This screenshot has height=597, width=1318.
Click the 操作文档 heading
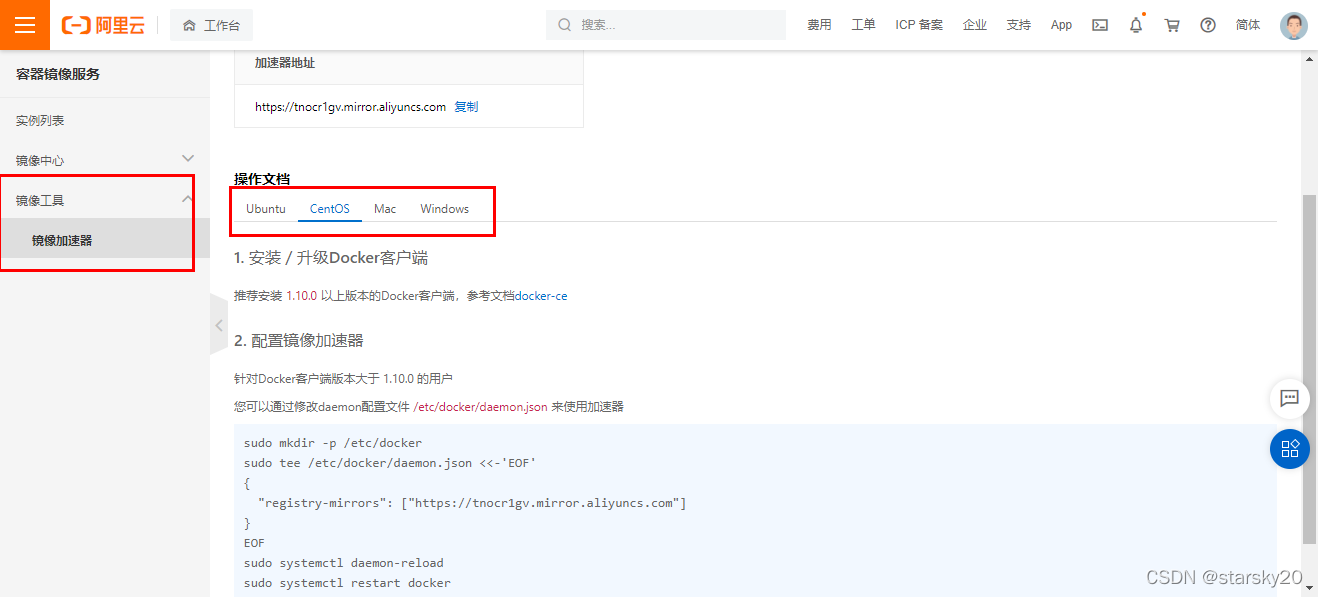262,179
